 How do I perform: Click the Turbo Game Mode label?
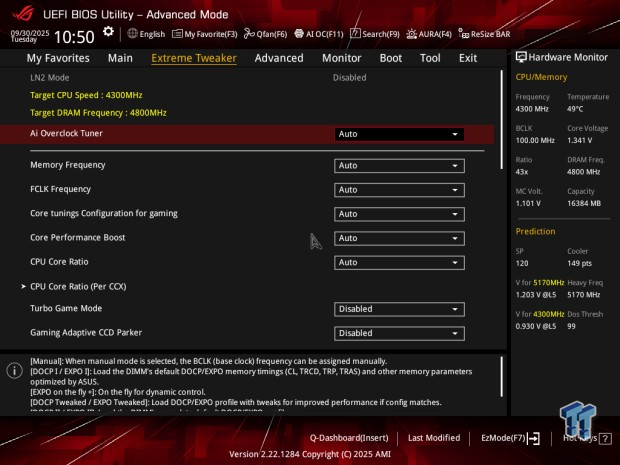[66, 308]
